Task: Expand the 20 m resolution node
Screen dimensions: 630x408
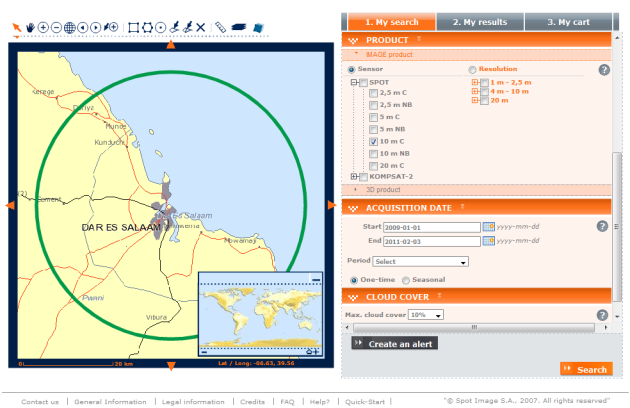Action: [475, 100]
